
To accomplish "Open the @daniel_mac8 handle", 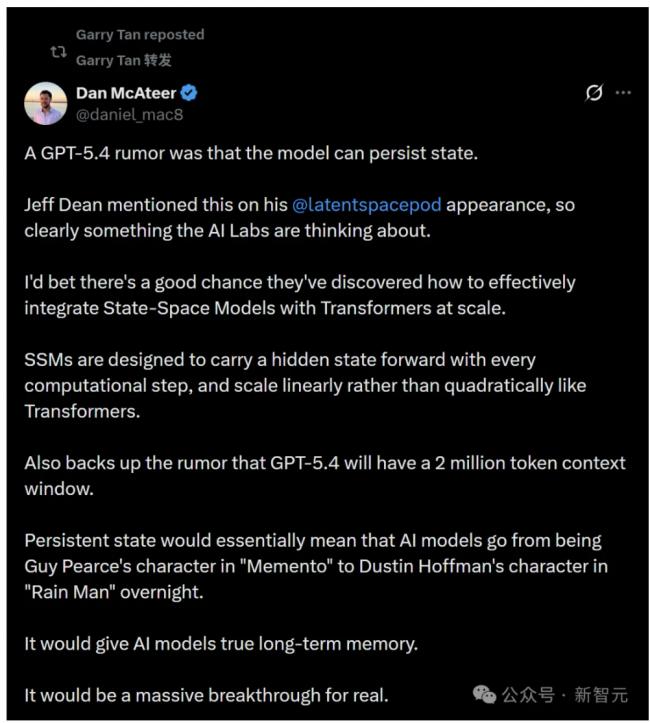I will [129, 114].
